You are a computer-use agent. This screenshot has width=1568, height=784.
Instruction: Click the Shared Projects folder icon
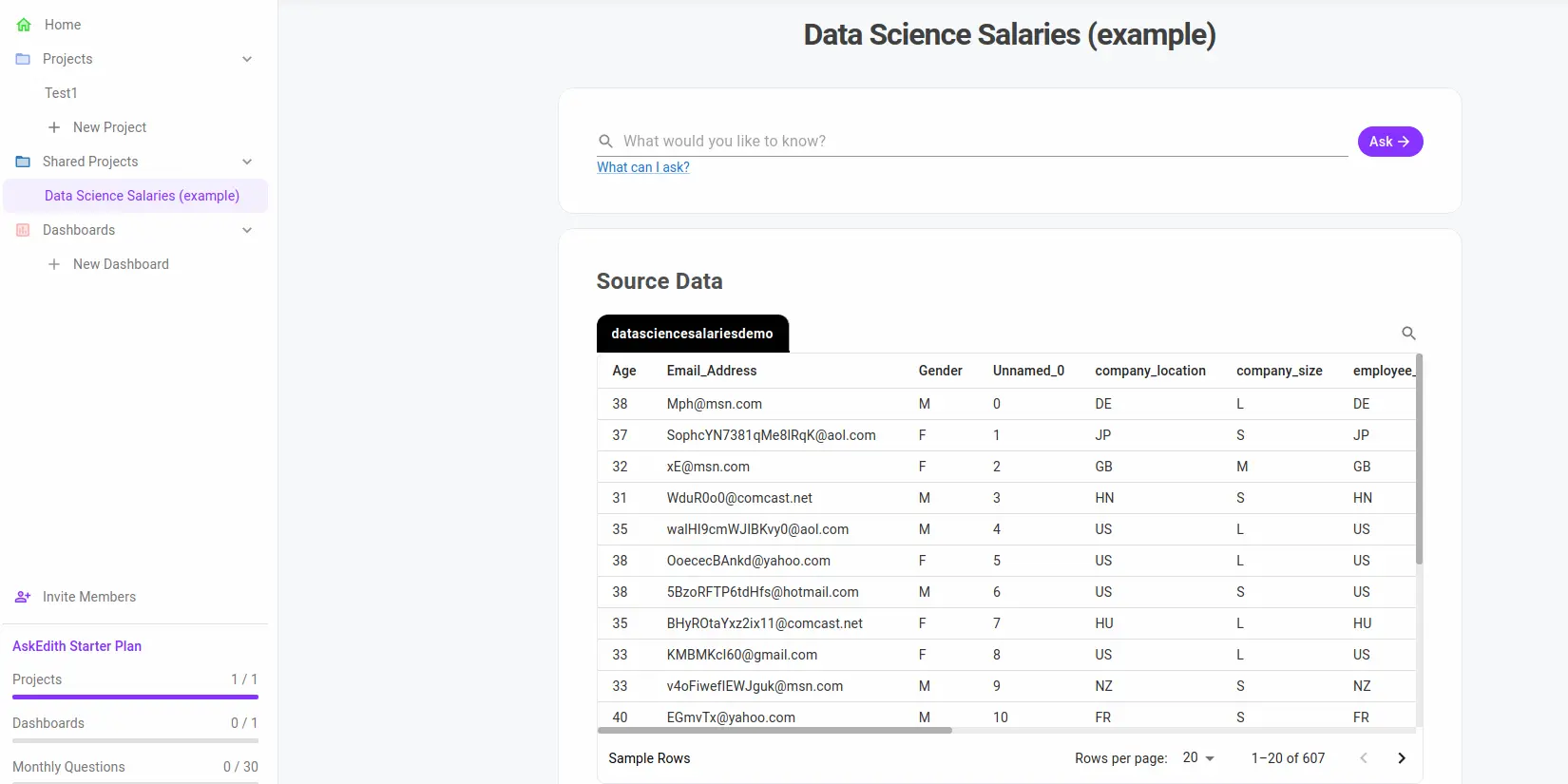pyautogui.click(x=23, y=162)
